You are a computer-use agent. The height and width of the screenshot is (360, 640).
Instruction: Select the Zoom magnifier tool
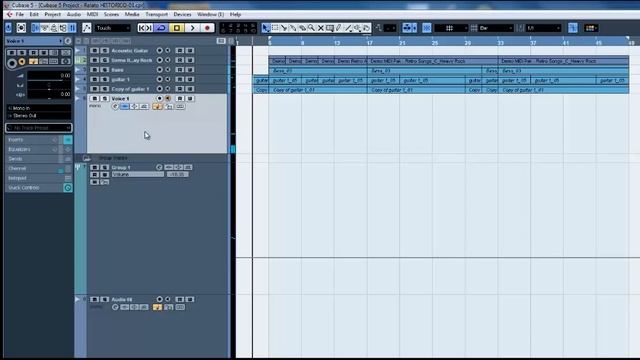click(311, 28)
